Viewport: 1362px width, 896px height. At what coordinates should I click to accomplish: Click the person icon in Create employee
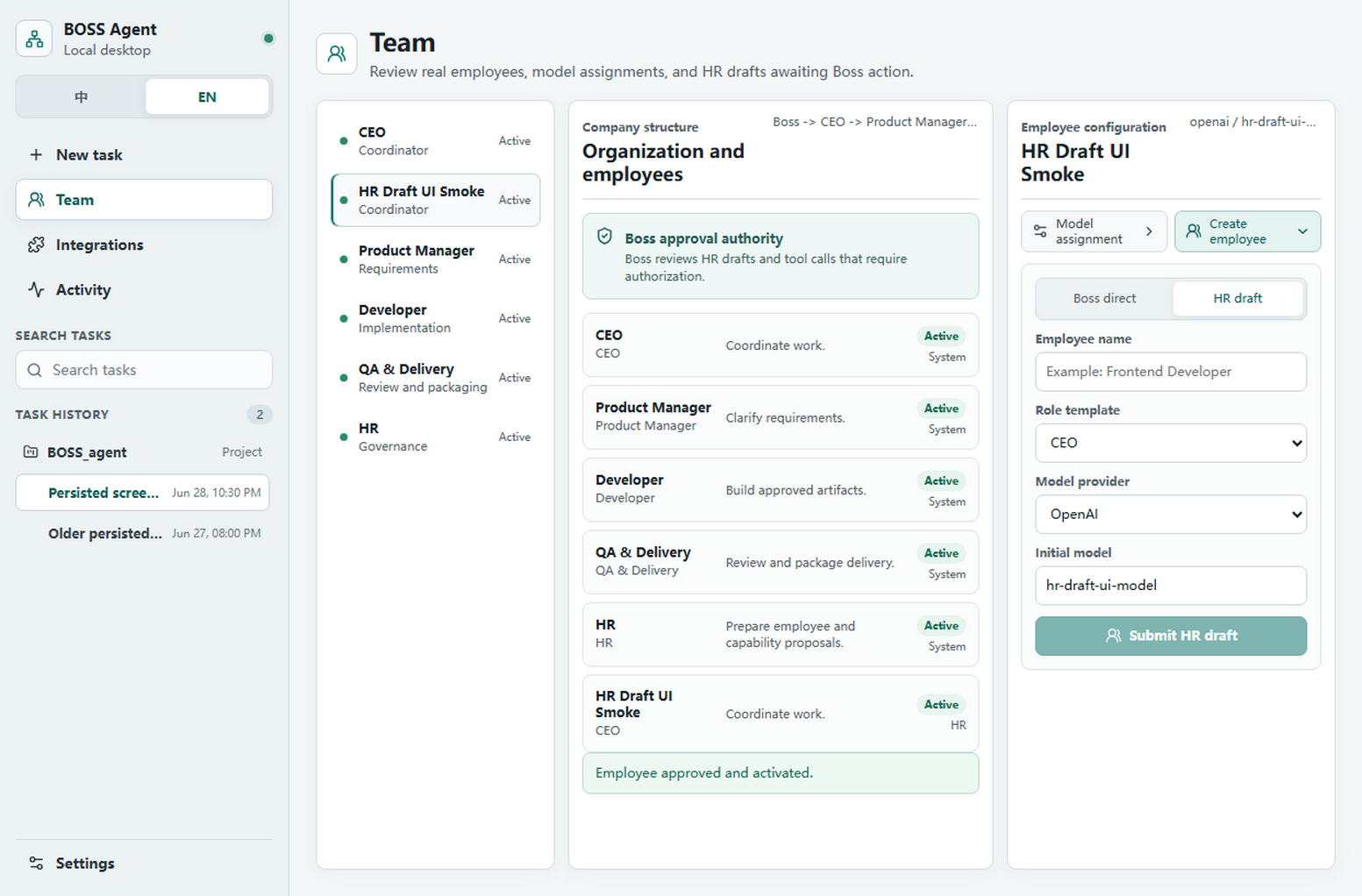click(x=1194, y=231)
